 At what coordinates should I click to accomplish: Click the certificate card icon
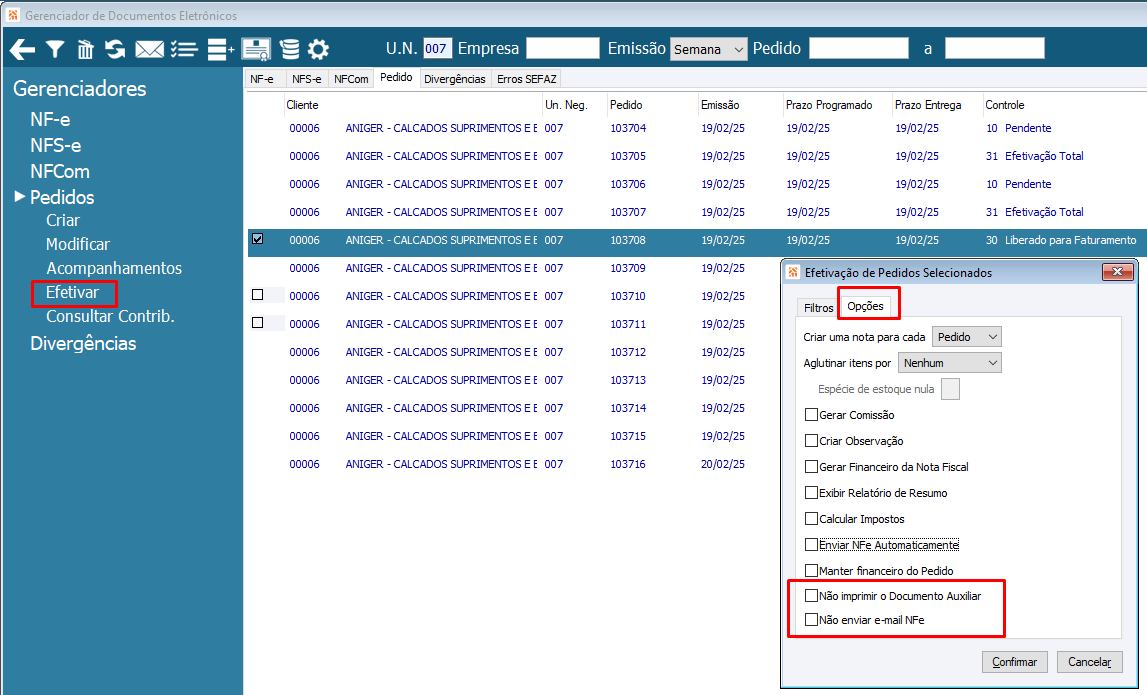click(253, 48)
